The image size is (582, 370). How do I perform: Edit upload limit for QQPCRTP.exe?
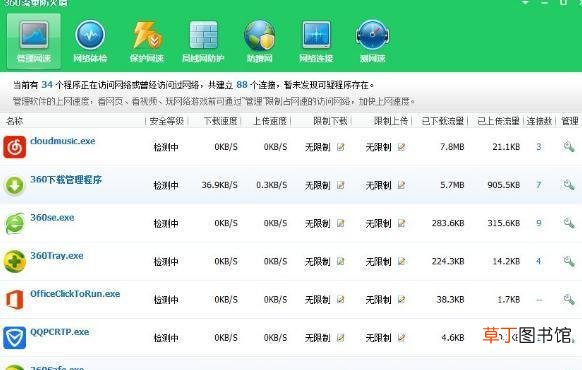point(401,337)
